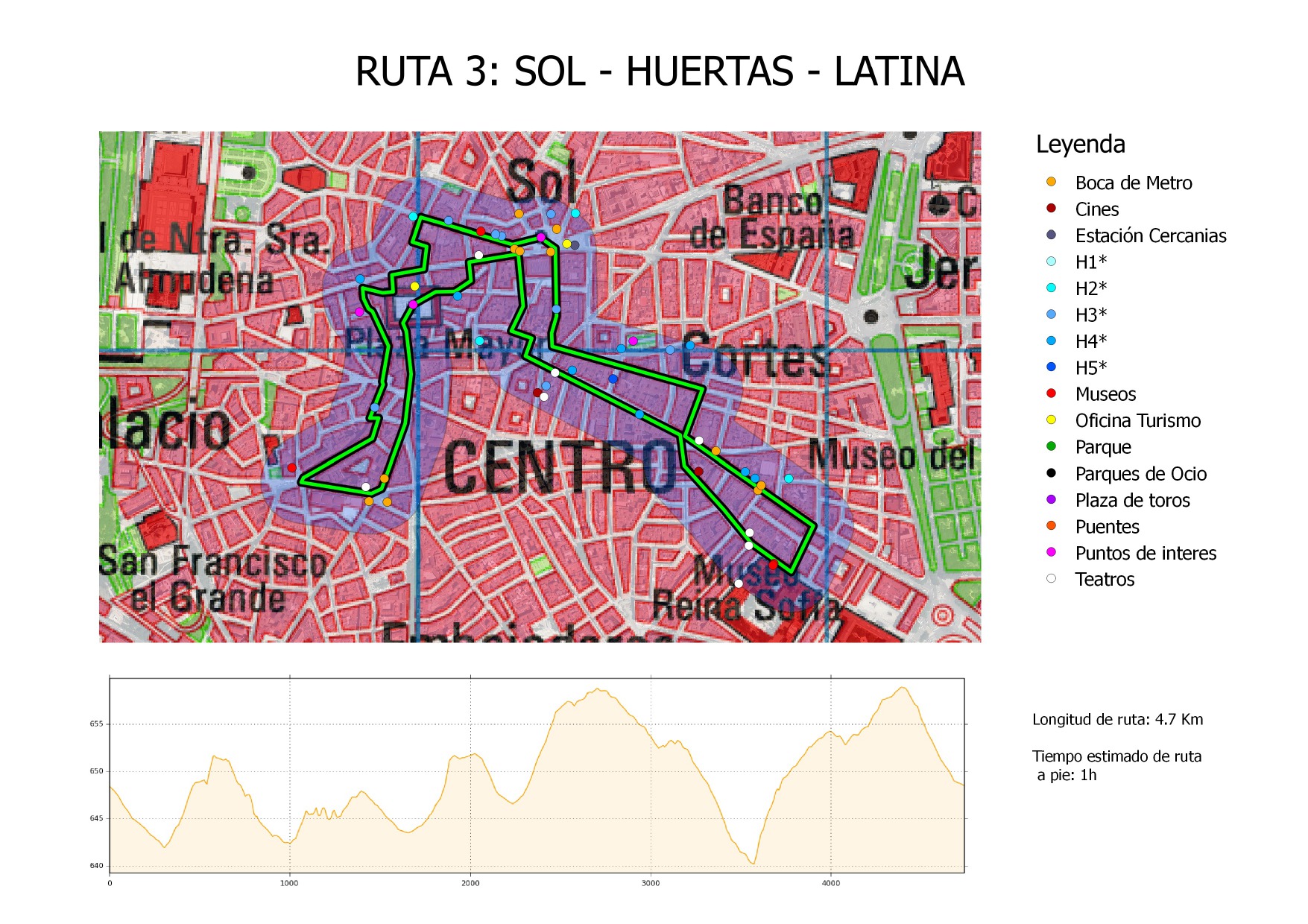Click the orange Boca de Metro legend dot
The height and width of the screenshot is (924, 1308).
coord(1051,182)
